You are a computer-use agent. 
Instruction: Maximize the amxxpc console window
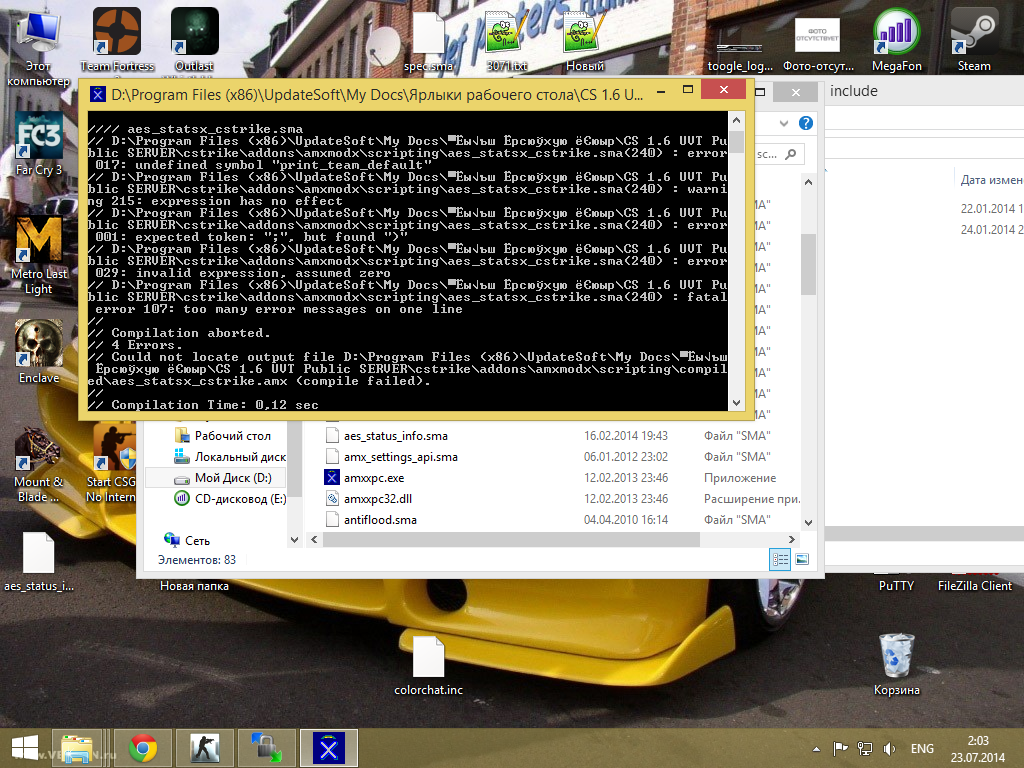pyautogui.click(x=688, y=89)
